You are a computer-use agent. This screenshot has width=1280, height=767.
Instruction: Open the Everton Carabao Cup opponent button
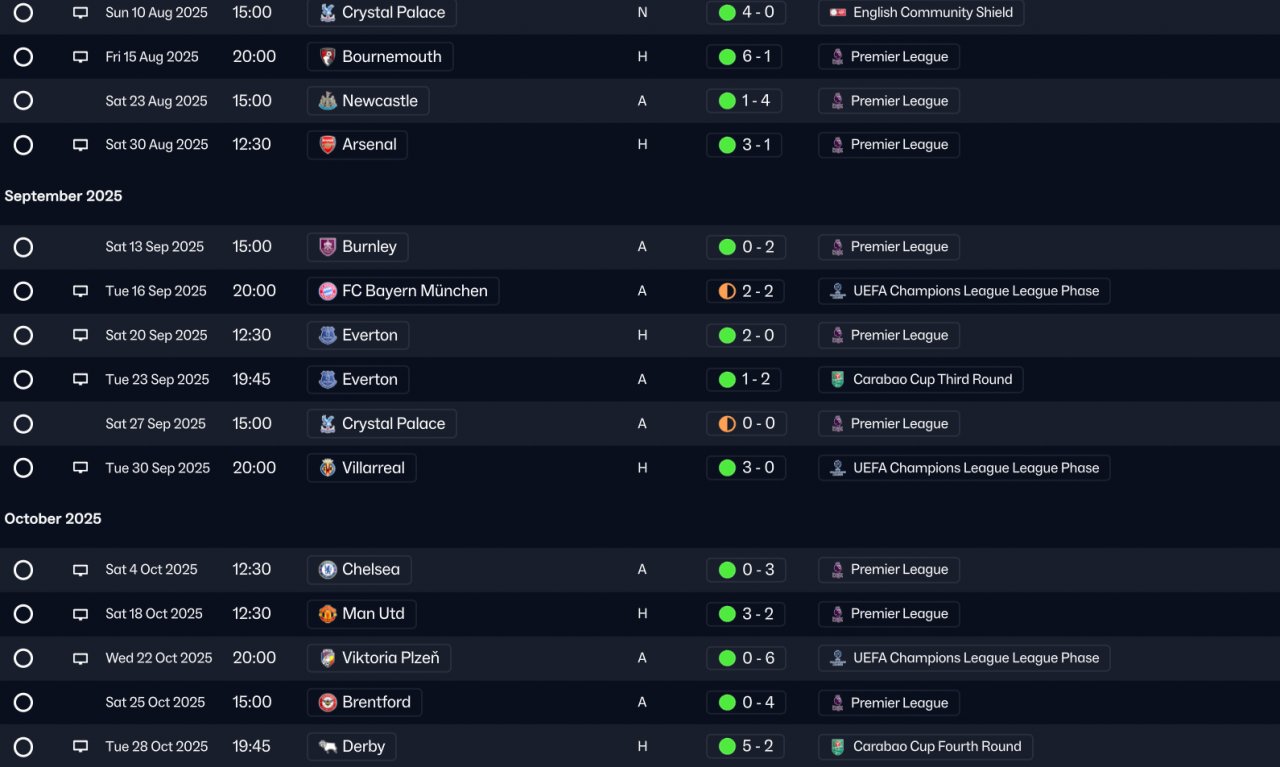point(358,380)
